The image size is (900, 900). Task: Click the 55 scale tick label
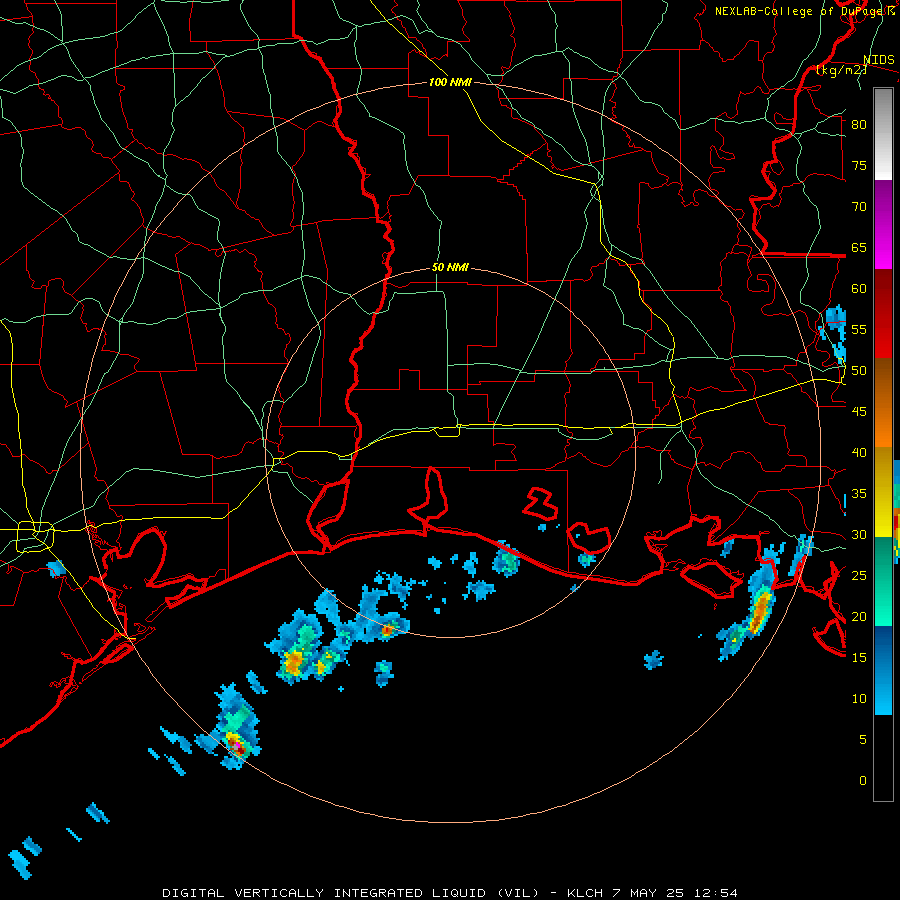[x=859, y=329]
